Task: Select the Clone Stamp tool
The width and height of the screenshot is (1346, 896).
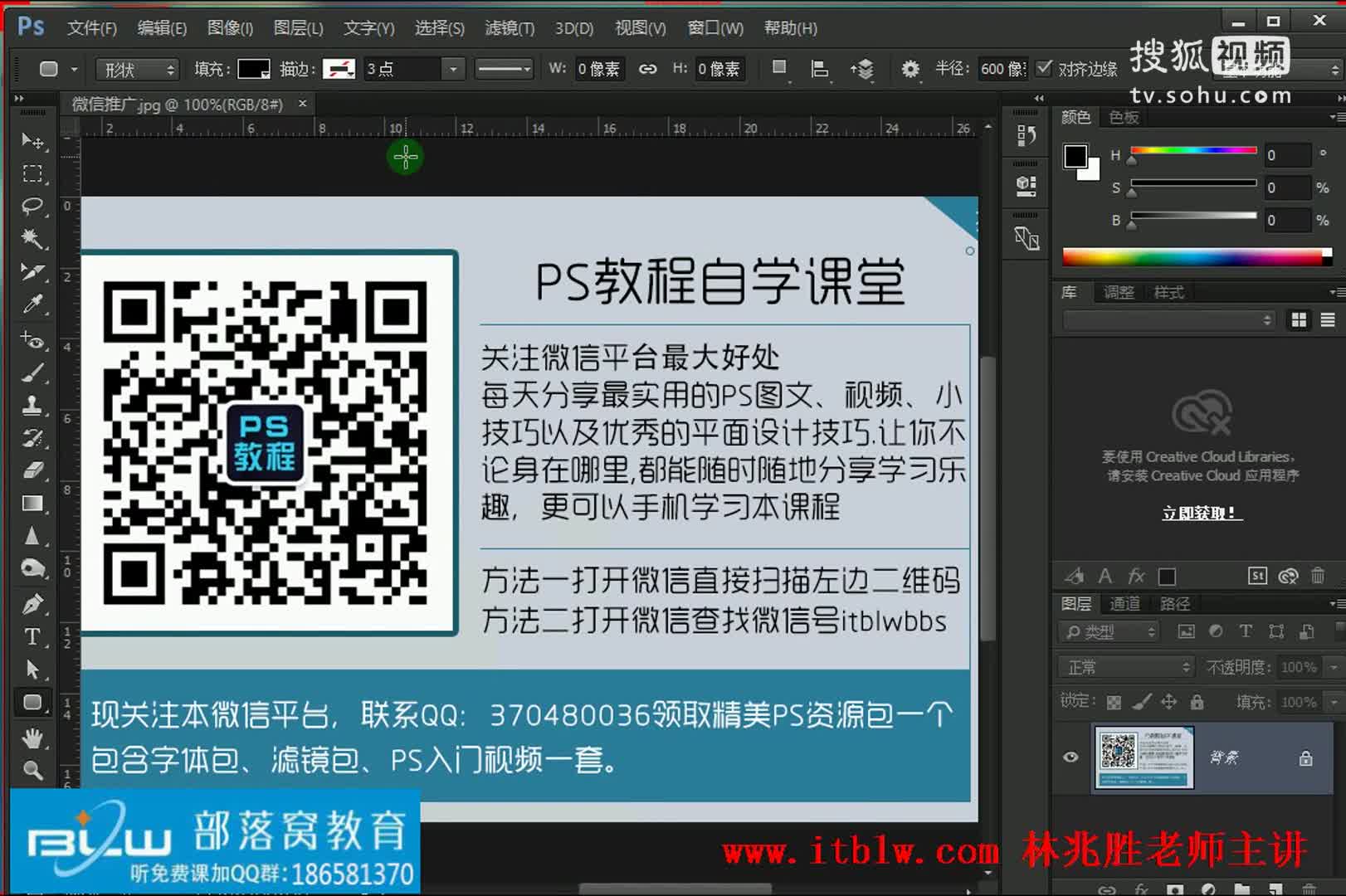Action: pyautogui.click(x=33, y=406)
